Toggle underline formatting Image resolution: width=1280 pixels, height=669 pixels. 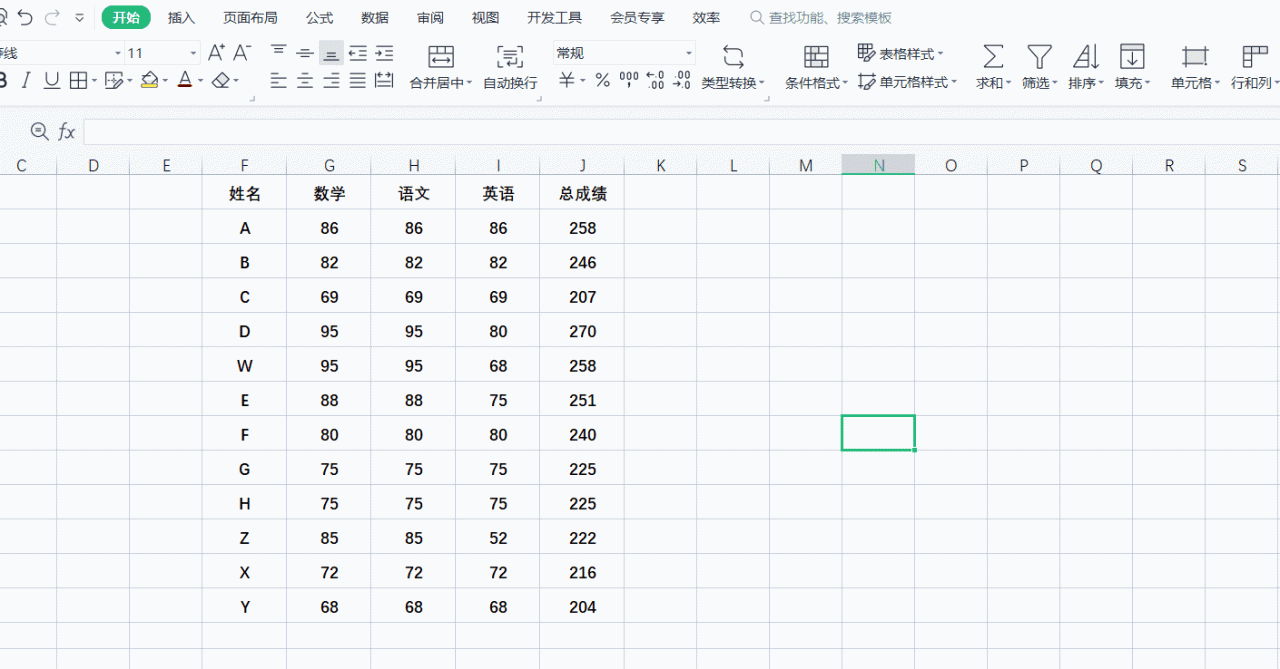(52, 81)
